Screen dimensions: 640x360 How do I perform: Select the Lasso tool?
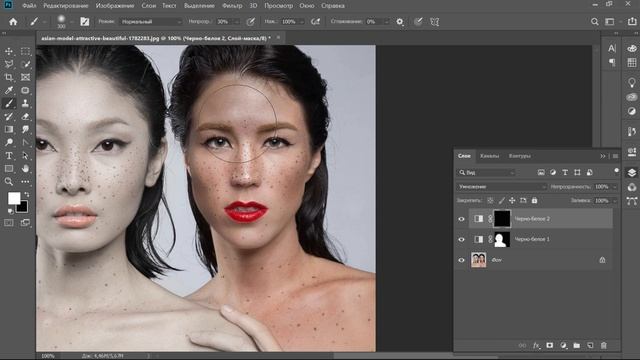[9, 64]
